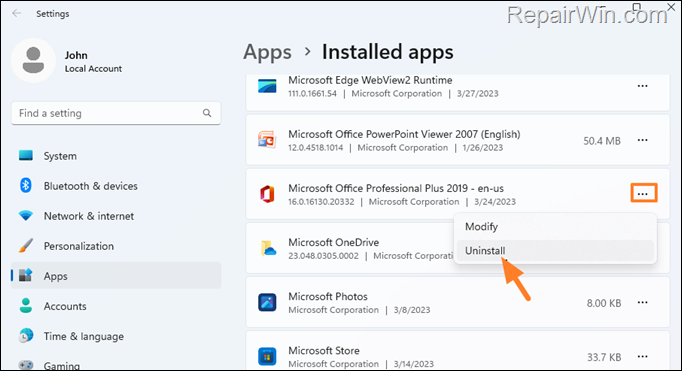Click the Microsoft Photos title
This screenshot has height=371, width=682.
tap(328, 296)
